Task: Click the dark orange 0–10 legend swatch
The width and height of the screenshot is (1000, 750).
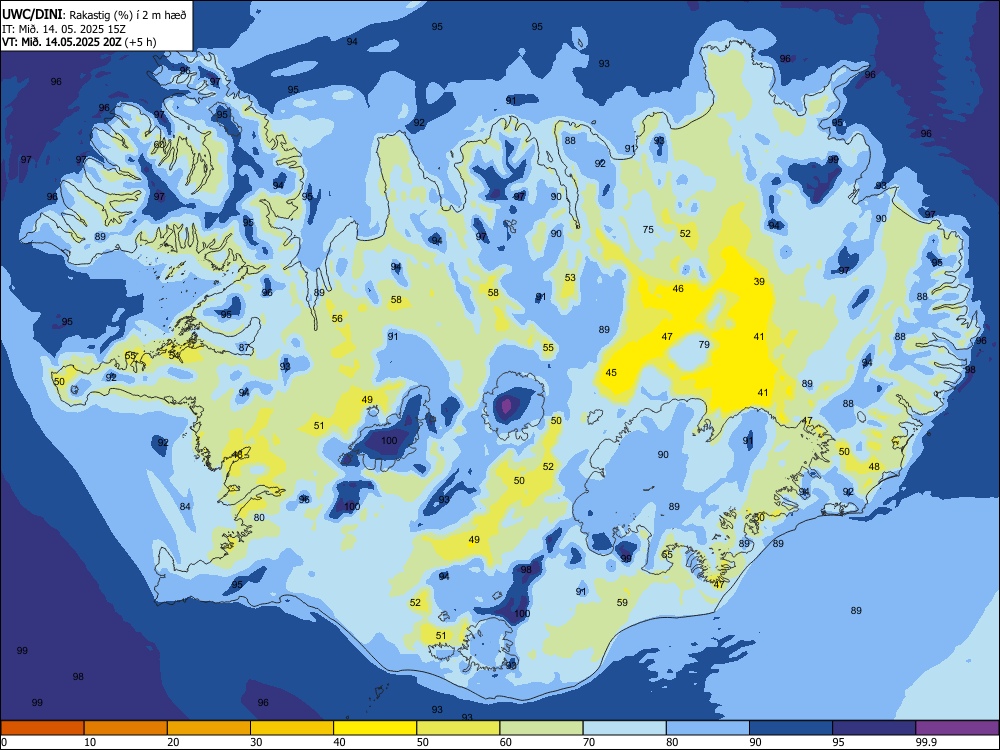Action: (42, 728)
